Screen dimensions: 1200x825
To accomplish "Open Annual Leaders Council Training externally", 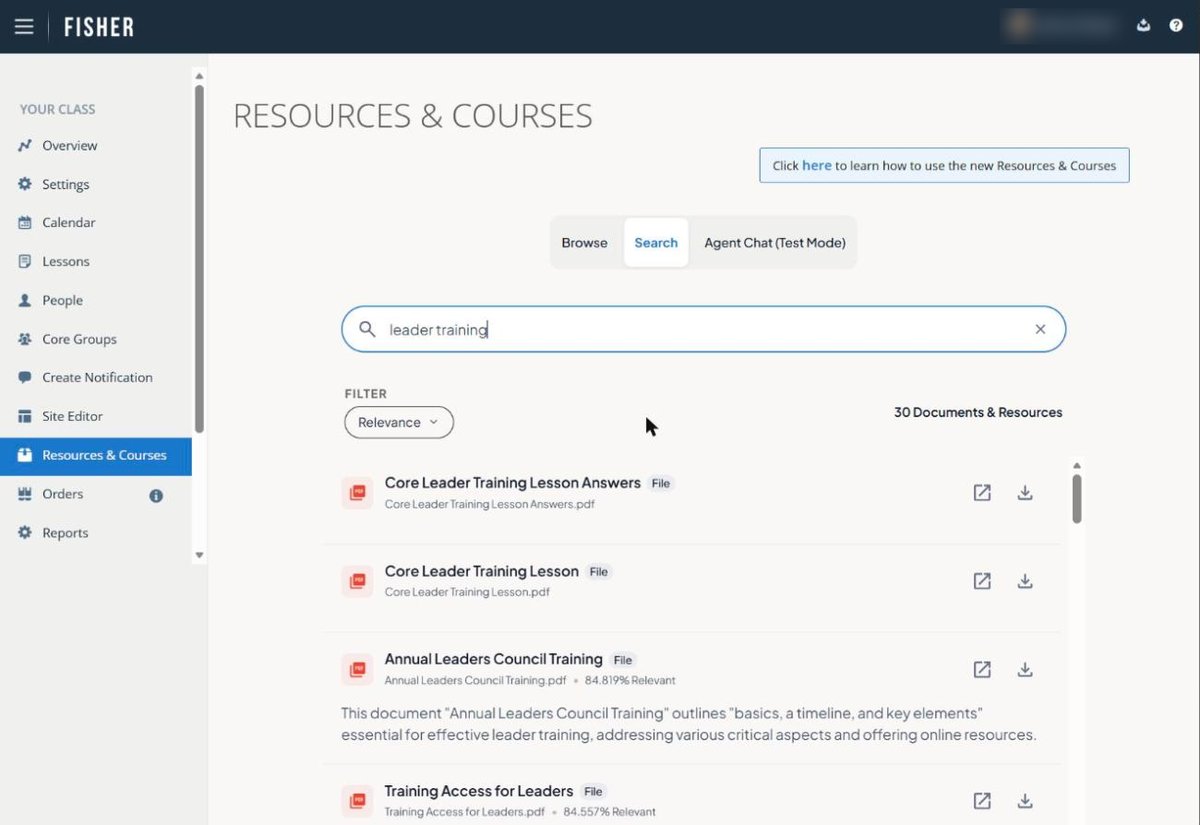I will (x=982, y=670).
